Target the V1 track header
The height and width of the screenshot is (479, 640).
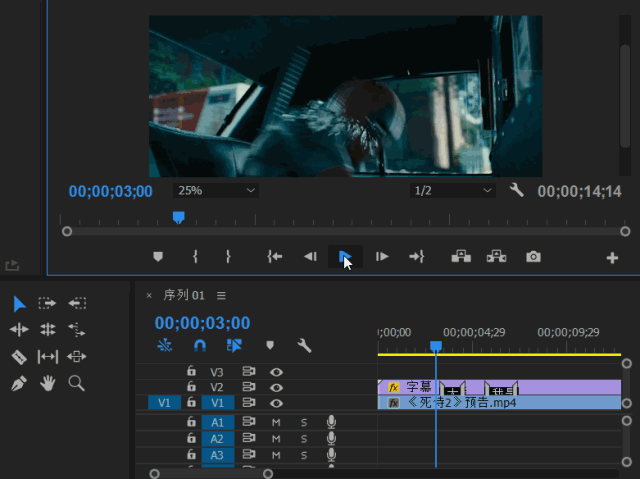coord(218,403)
